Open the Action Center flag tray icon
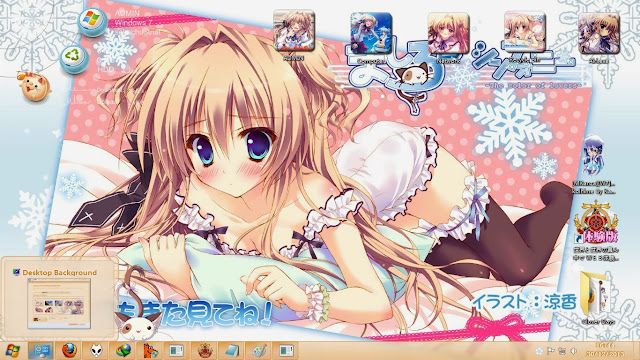Image resolution: width=640 pixels, height=360 pixels. click(550, 351)
